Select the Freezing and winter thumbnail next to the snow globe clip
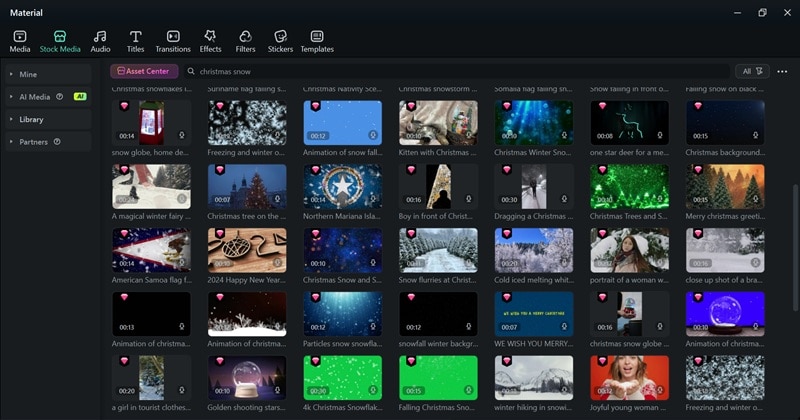 click(247, 122)
